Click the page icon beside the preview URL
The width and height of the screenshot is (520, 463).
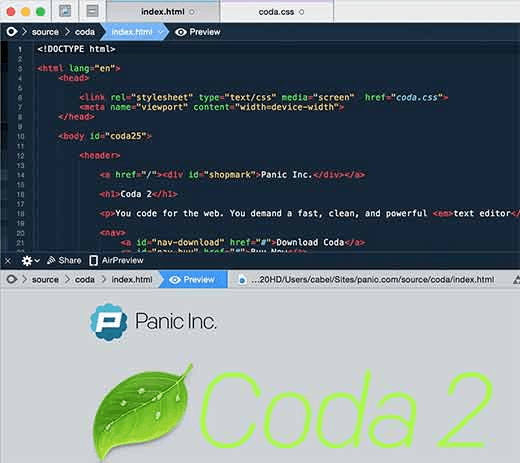[x=242, y=280]
